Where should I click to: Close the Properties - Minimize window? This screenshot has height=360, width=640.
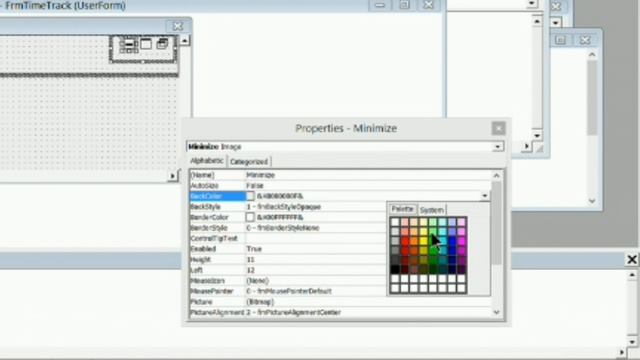[x=498, y=128]
